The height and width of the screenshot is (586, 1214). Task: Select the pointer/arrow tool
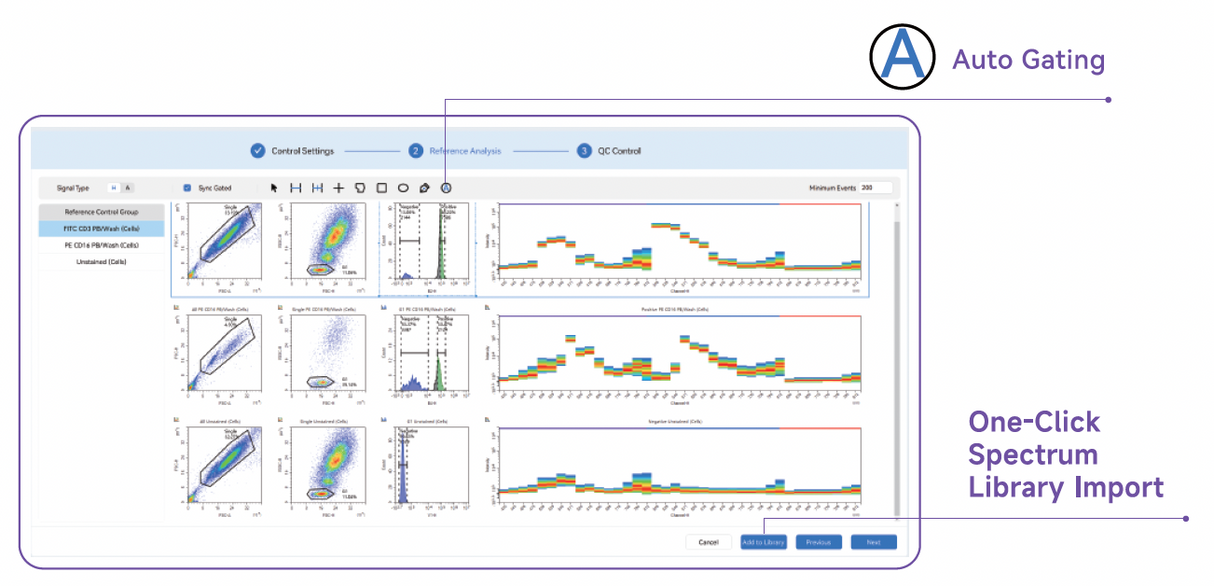coord(274,188)
